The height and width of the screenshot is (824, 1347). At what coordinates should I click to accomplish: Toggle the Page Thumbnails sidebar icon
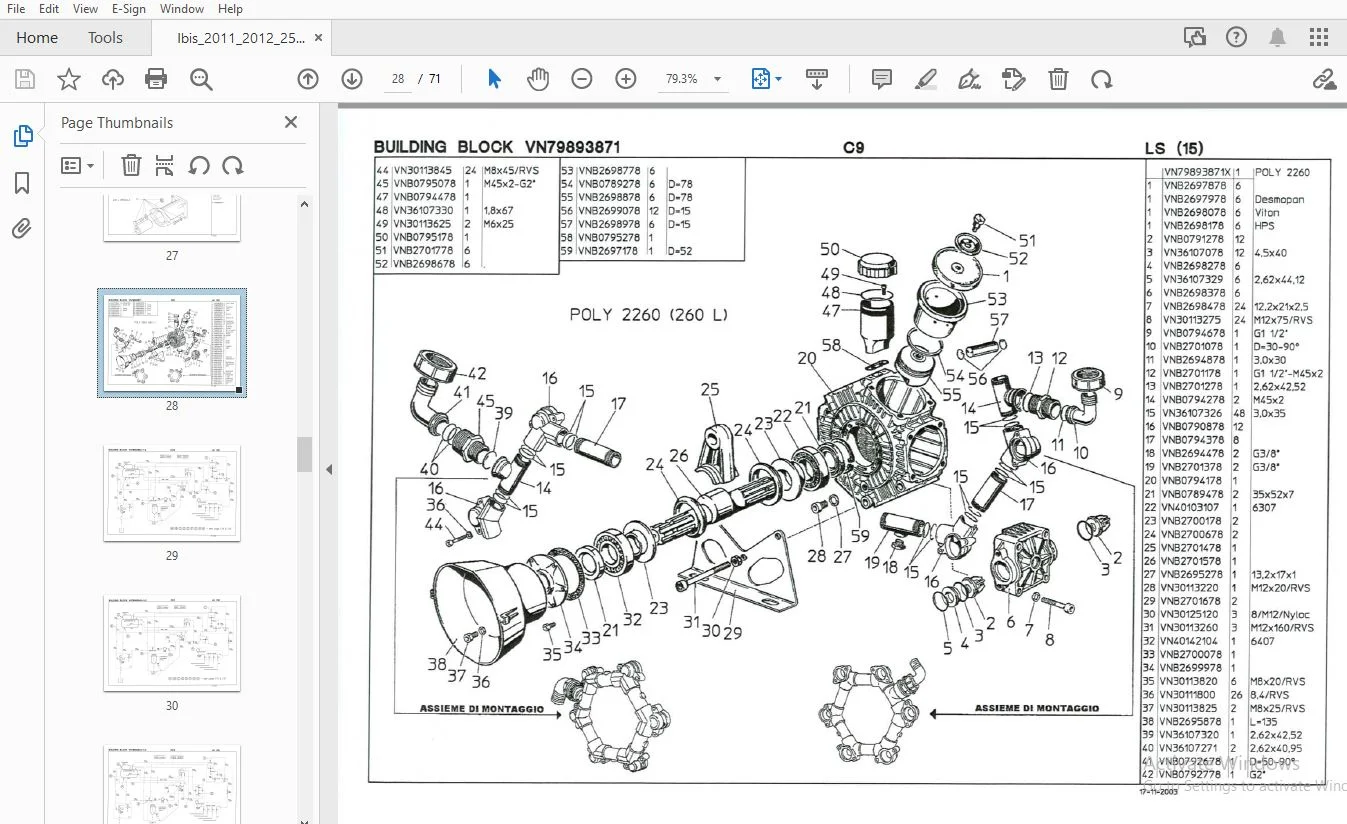point(22,136)
